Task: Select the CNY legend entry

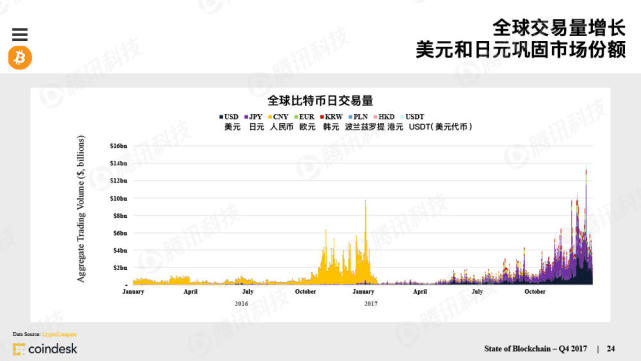Action: click(x=278, y=117)
